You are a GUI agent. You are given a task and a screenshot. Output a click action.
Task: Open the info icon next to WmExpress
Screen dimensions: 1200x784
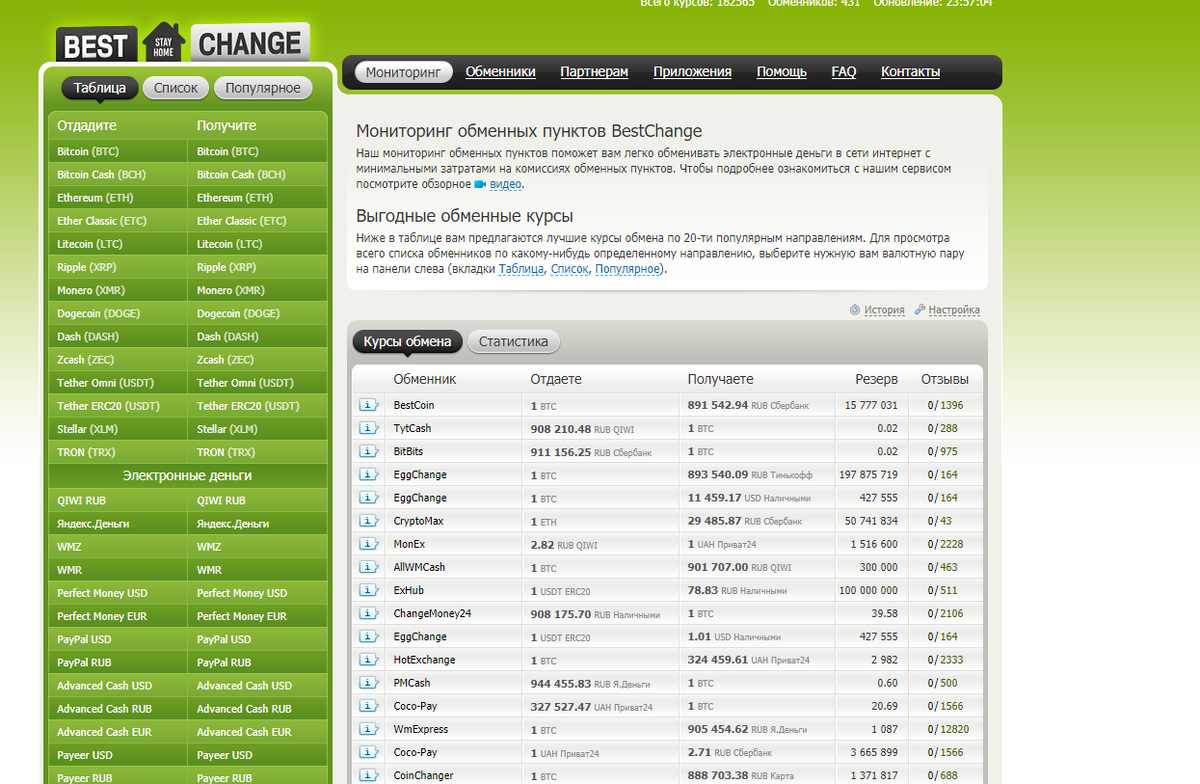click(x=369, y=729)
